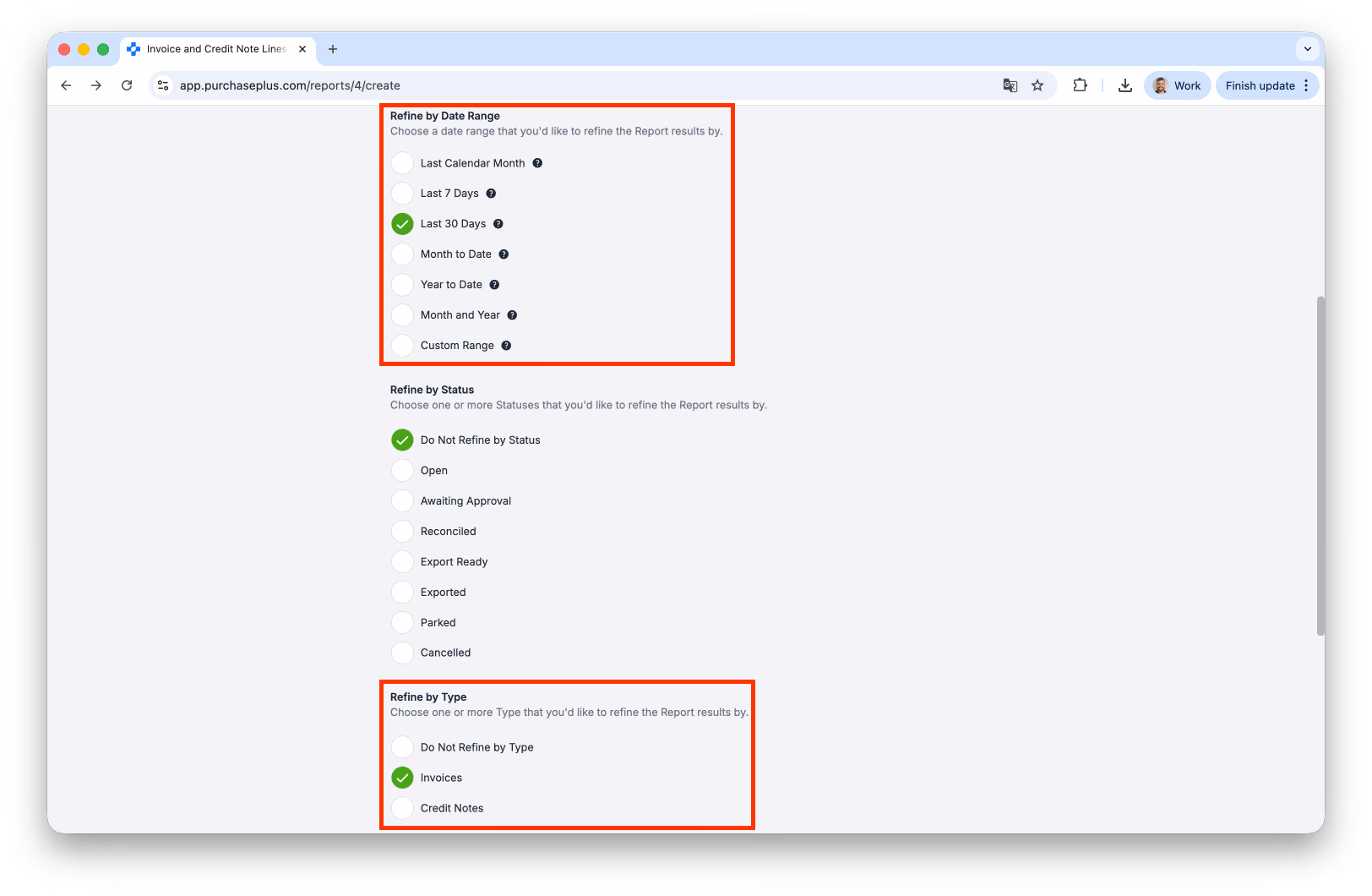Screen dimensions: 1372x896
Task: Check the Reconciled status
Action: pyautogui.click(x=402, y=532)
